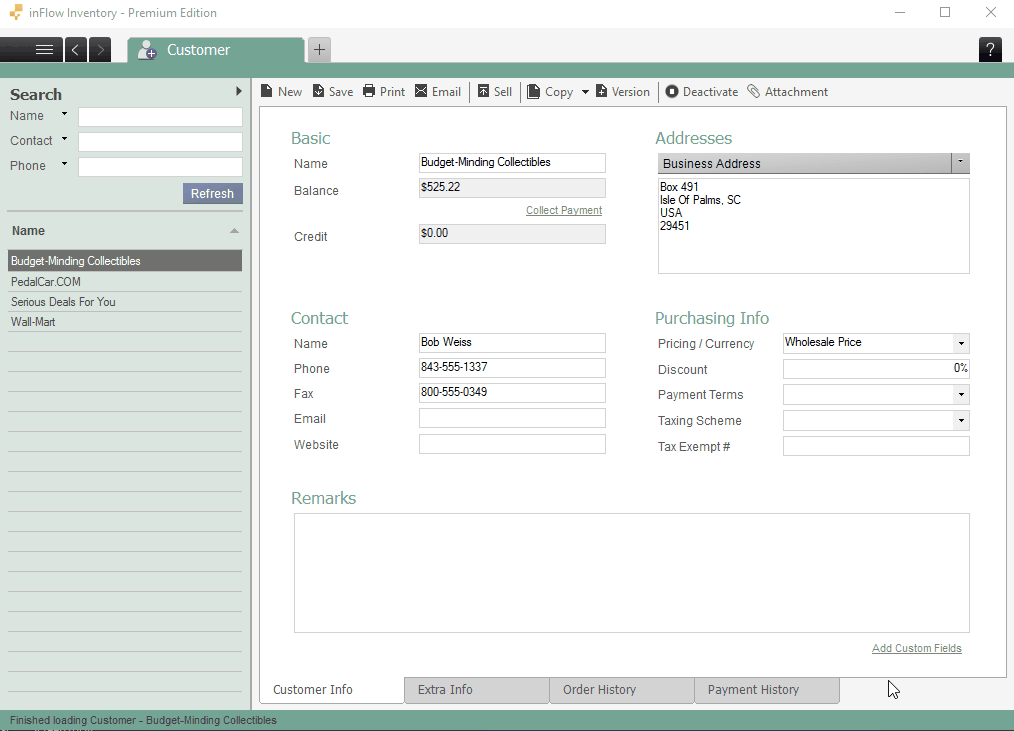This screenshot has width=1014, height=731.
Task: Open the Contact search filter dropdown
Action: click(64, 138)
